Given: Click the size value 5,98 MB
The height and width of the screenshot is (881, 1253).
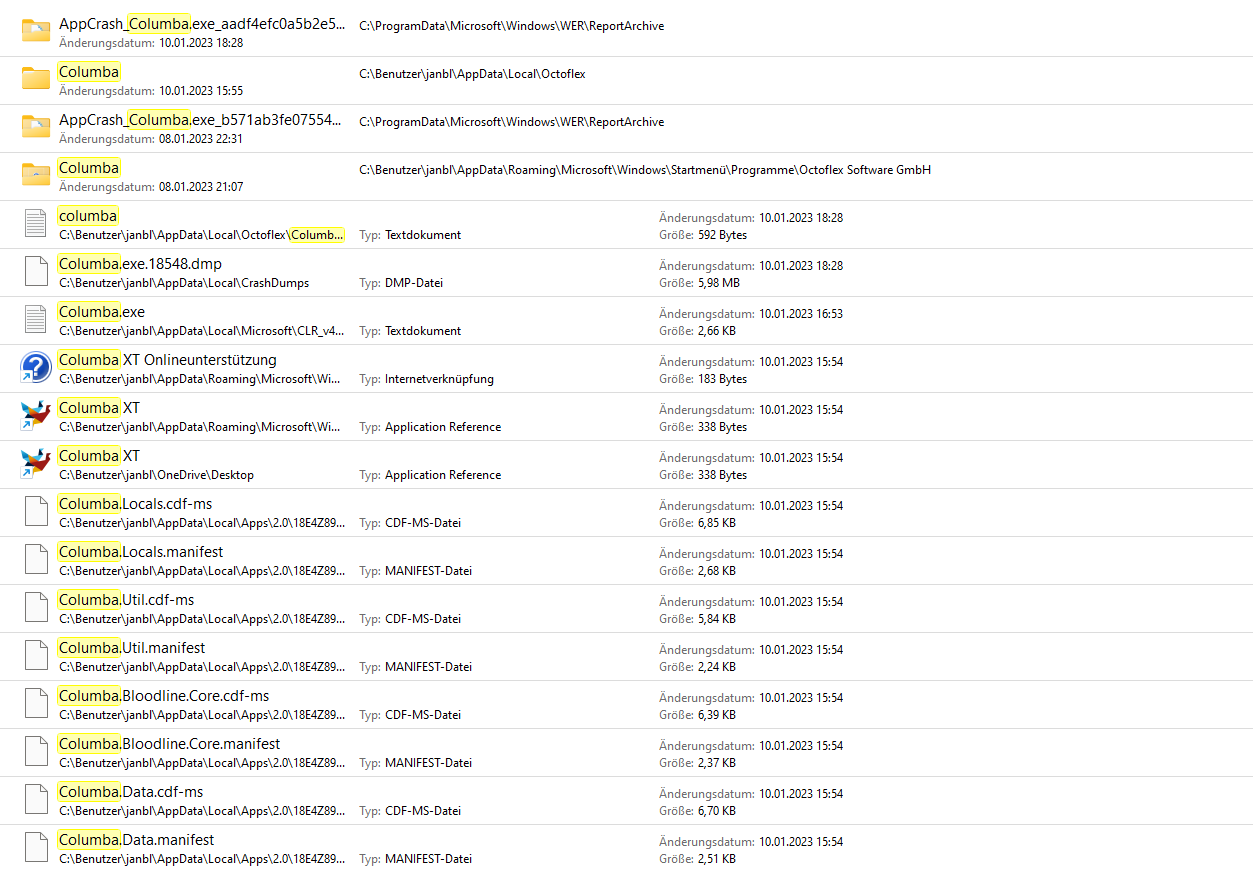Looking at the screenshot, I should pyautogui.click(x=719, y=283).
